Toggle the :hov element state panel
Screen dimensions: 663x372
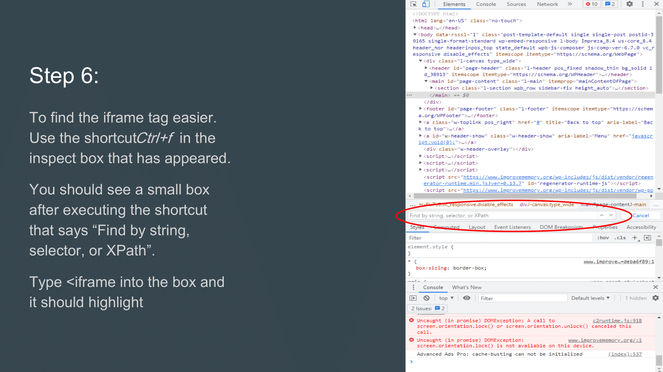(603, 238)
